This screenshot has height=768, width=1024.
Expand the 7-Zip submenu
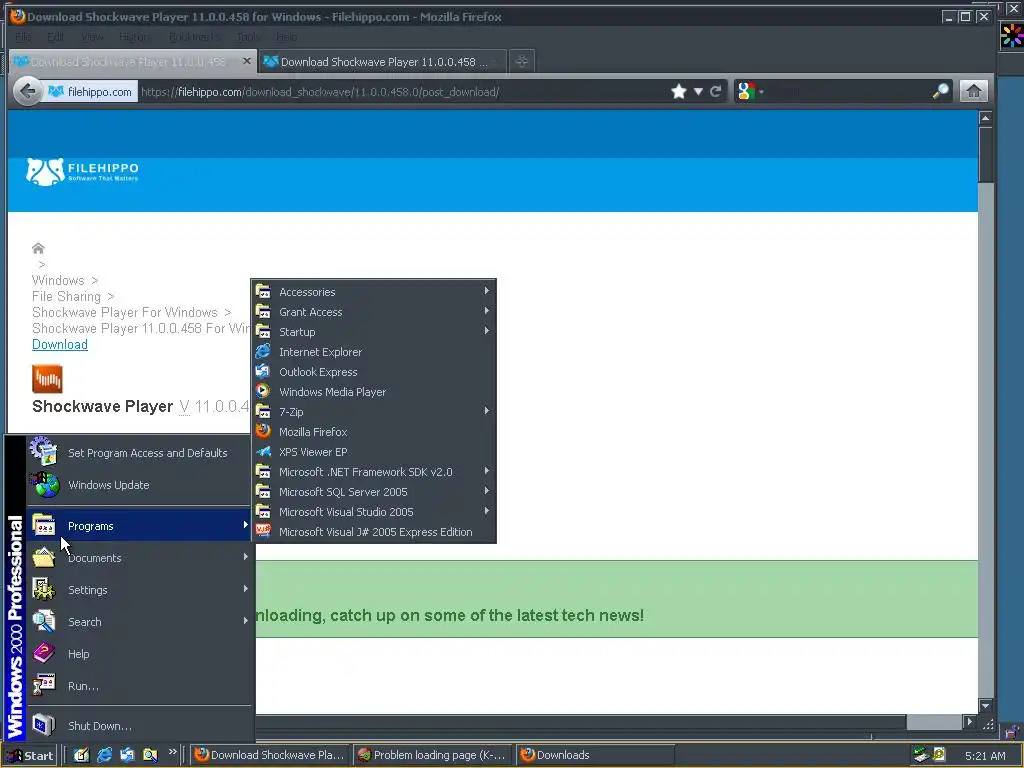374,412
